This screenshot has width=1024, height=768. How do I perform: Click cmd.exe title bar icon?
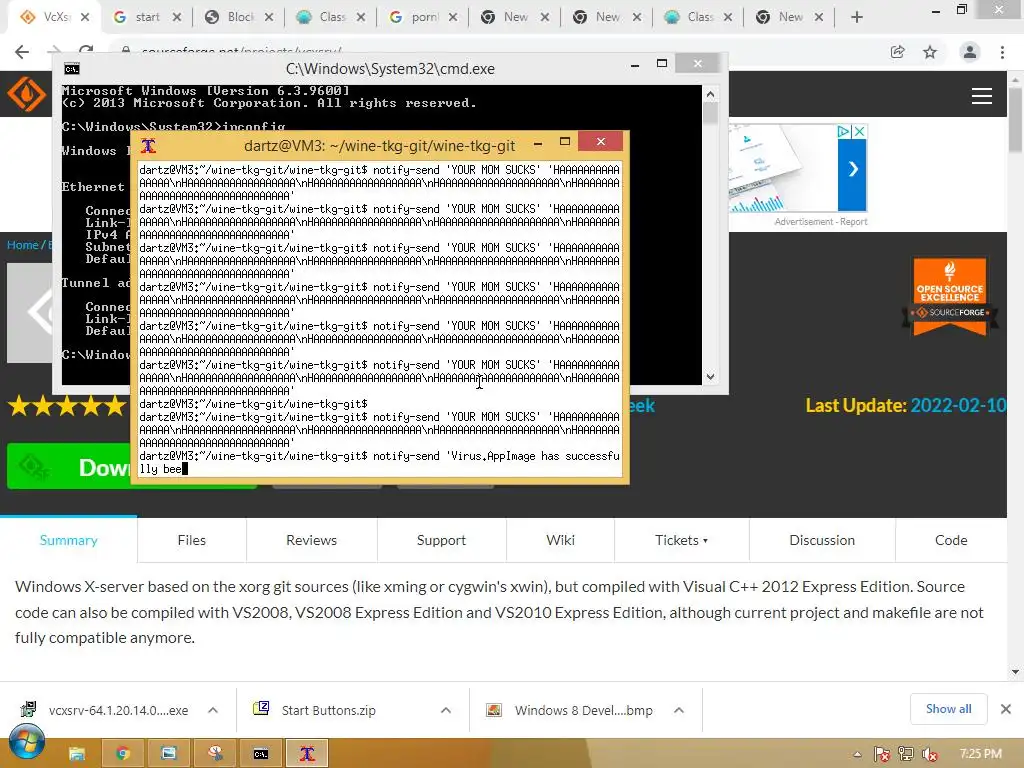[72, 69]
